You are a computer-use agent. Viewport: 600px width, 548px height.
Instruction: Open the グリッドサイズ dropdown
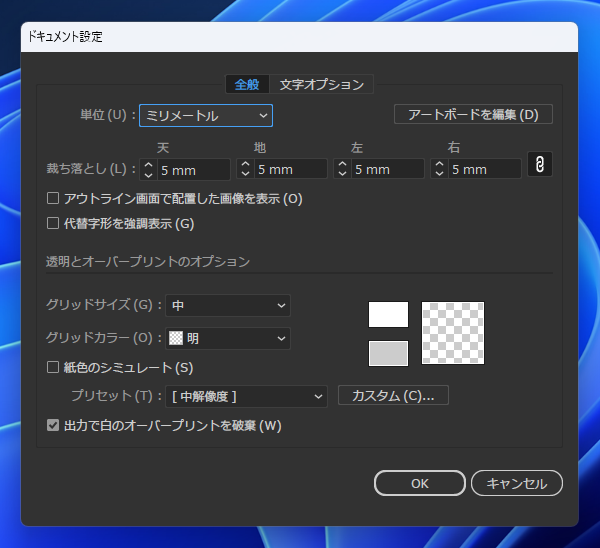pyautogui.click(x=228, y=305)
